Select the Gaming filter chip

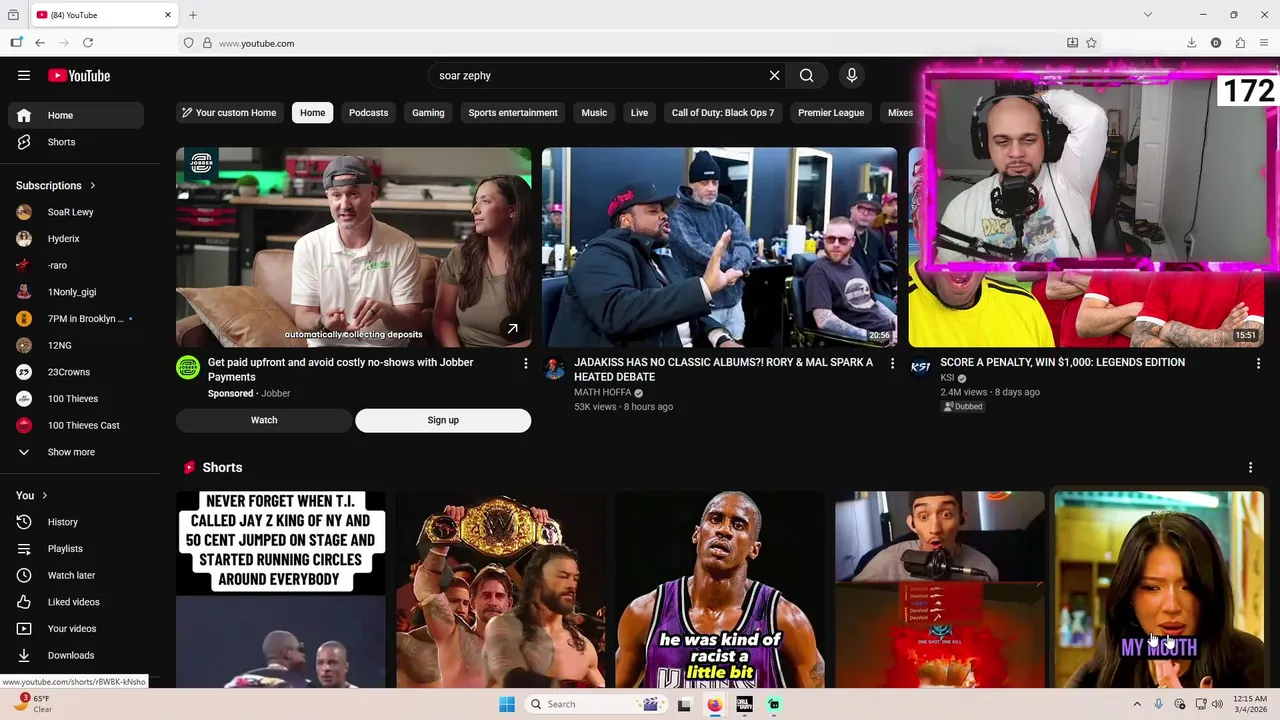click(428, 113)
